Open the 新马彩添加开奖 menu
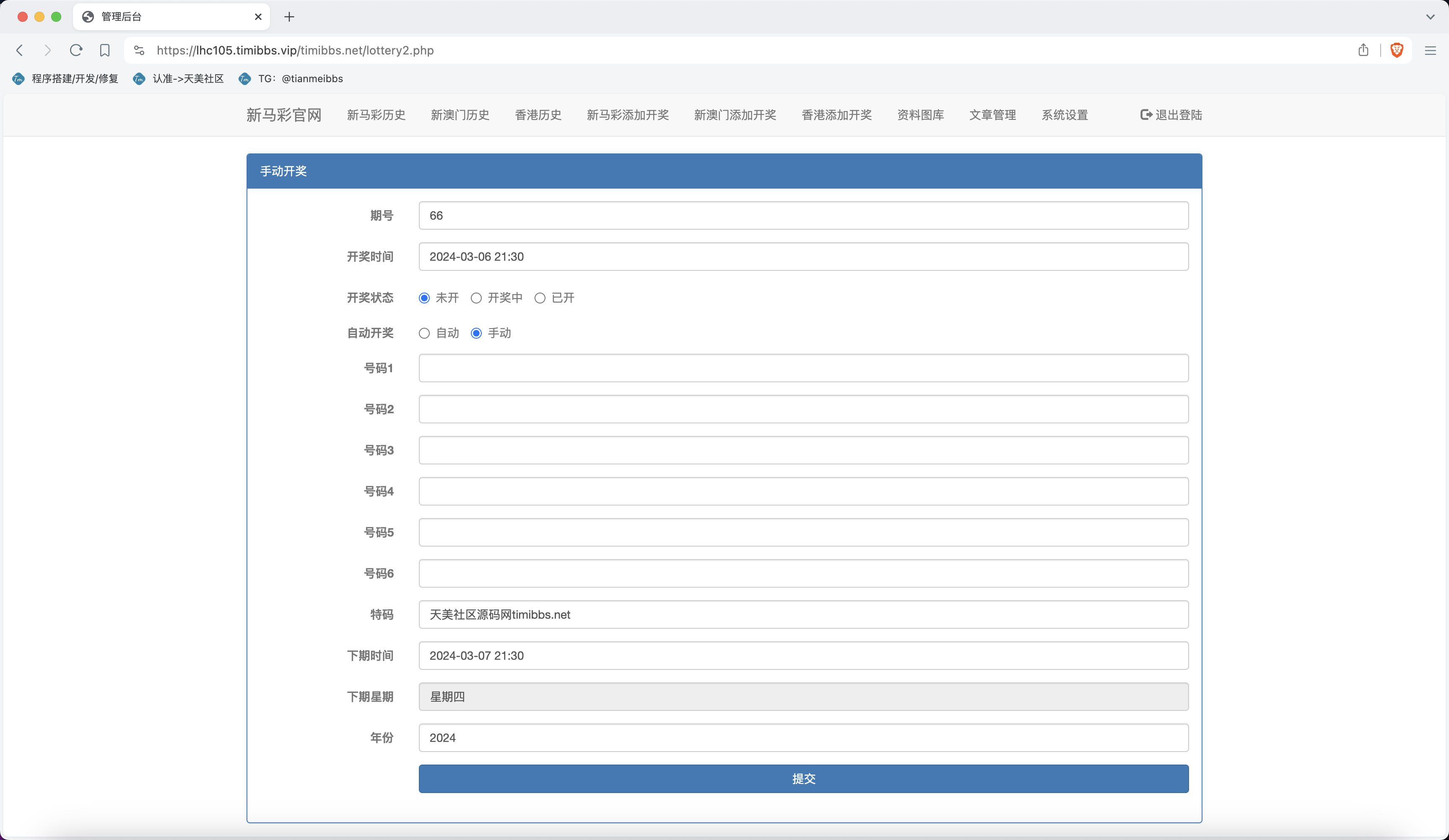The height and width of the screenshot is (840, 1449). (x=628, y=115)
